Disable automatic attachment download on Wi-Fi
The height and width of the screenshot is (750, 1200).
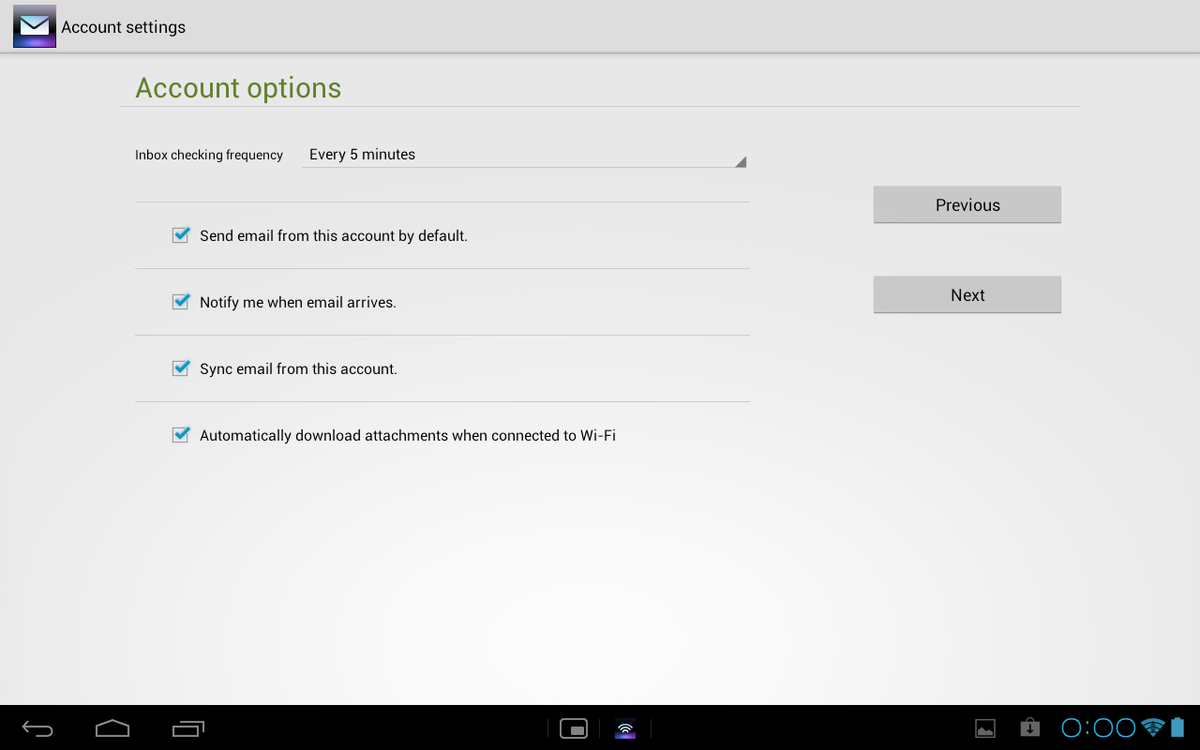(x=181, y=436)
